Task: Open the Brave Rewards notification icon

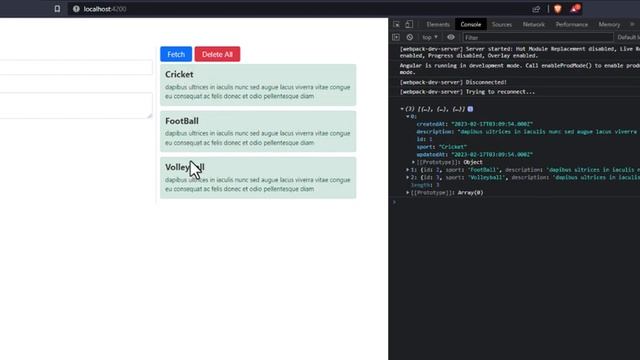Action: (575, 9)
